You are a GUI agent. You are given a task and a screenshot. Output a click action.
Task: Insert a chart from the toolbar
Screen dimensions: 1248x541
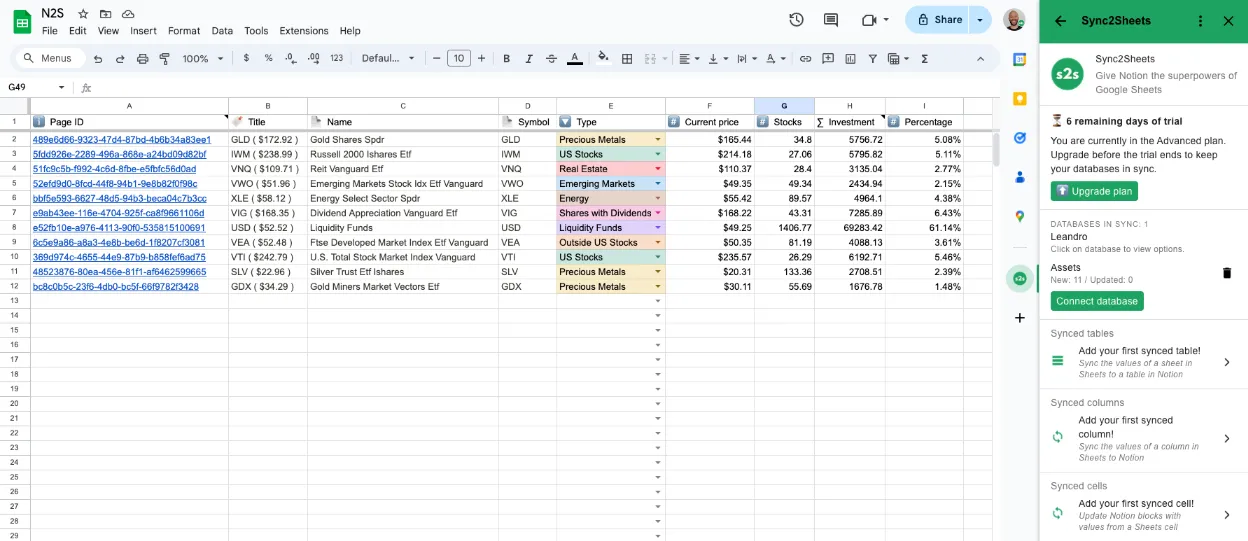click(x=850, y=59)
